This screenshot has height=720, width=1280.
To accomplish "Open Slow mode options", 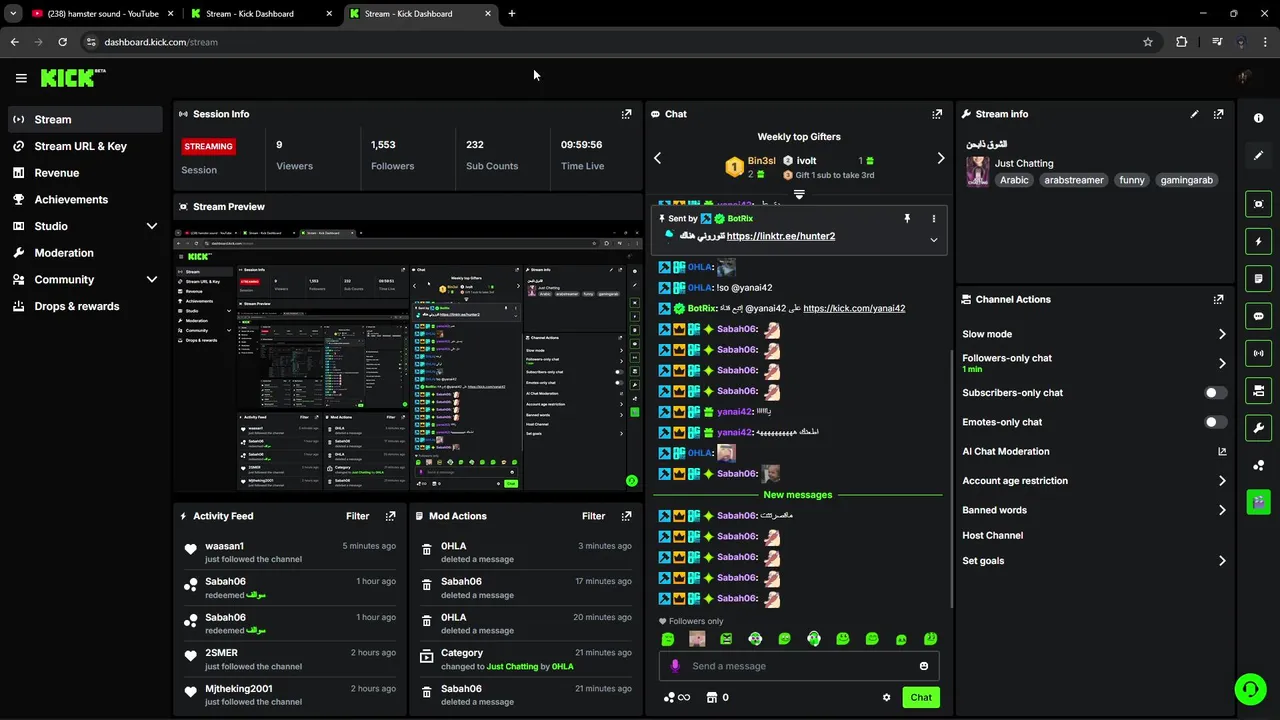I will pos(1094,334).
